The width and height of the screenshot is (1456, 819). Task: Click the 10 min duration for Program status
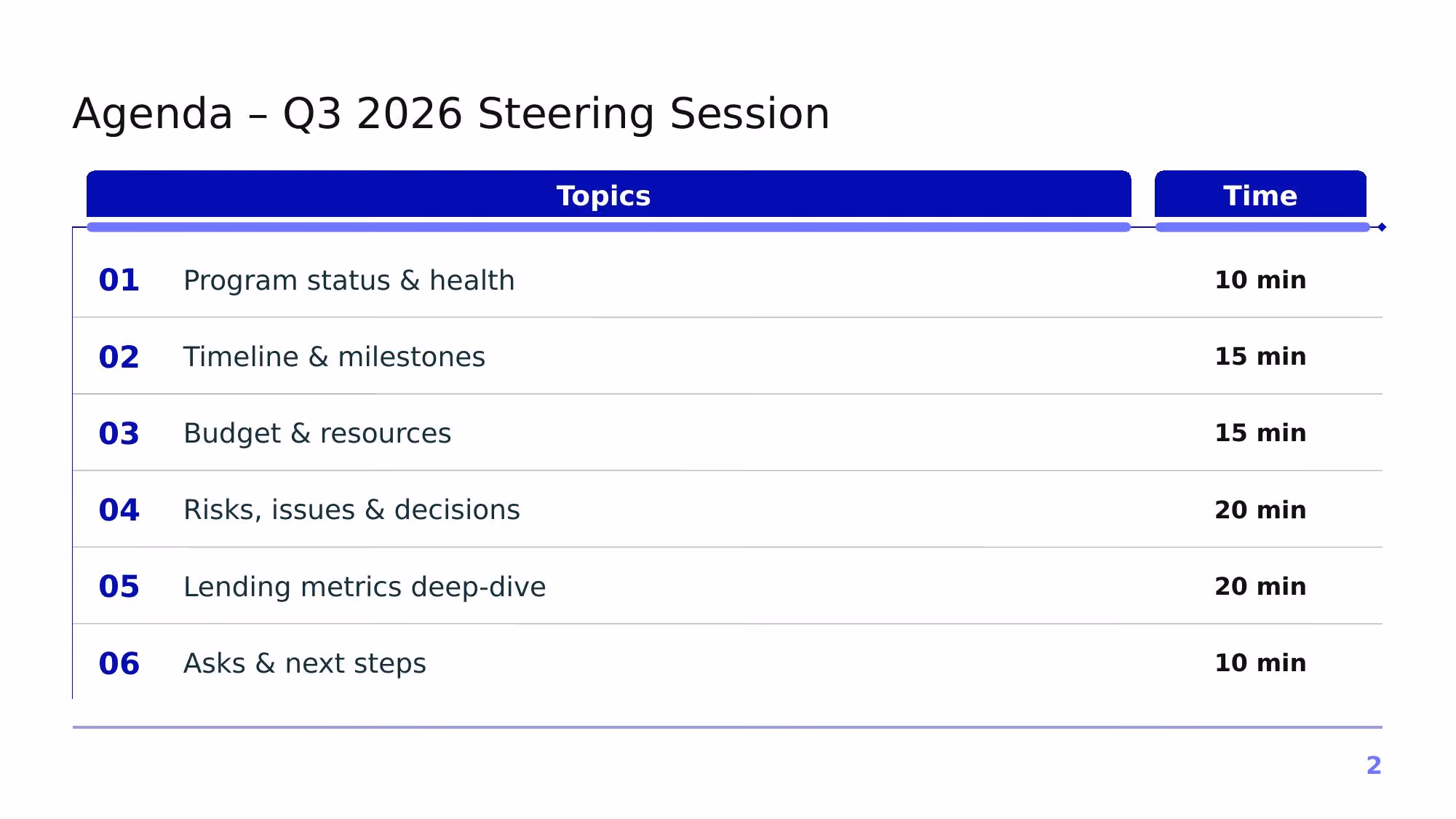click(x=1260, y=280)
